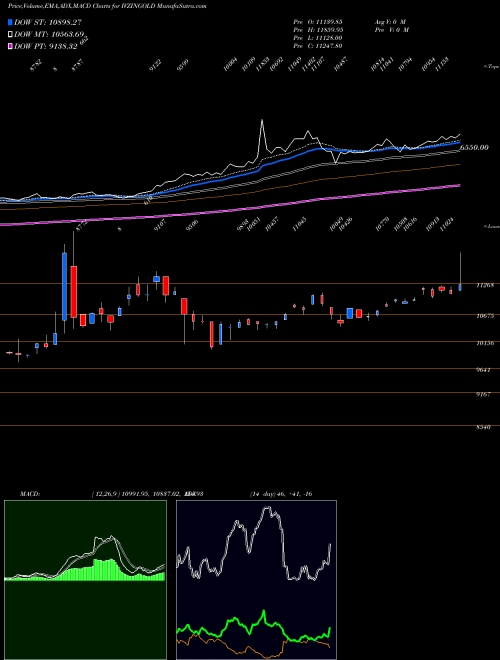Click the tall blue candlestick near chart start
500x660 pixels.
pos(64,287)
